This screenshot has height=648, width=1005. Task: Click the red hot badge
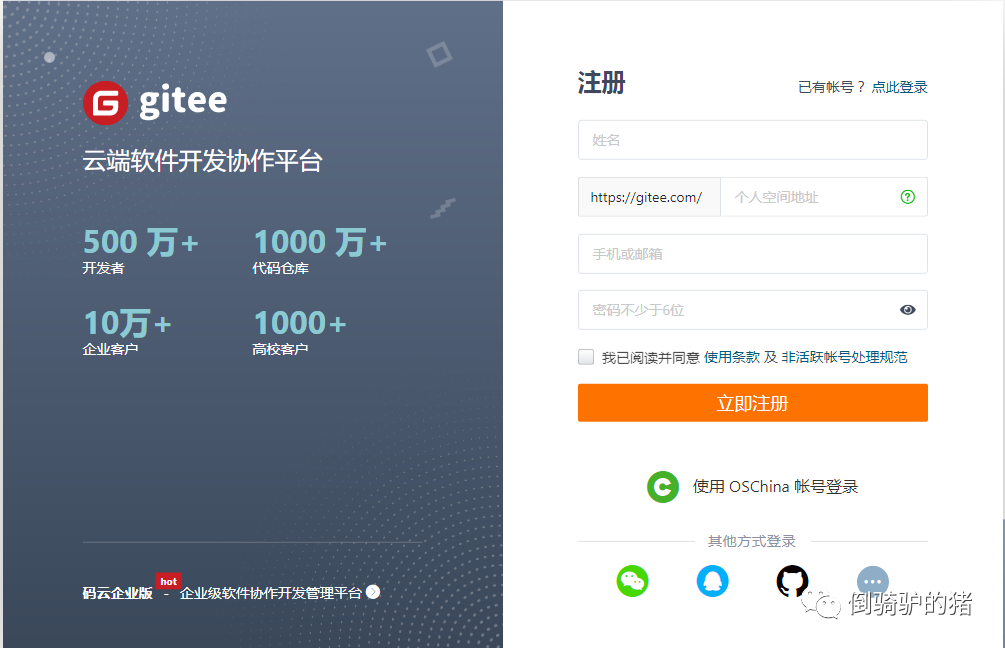[x=169, y=581]
